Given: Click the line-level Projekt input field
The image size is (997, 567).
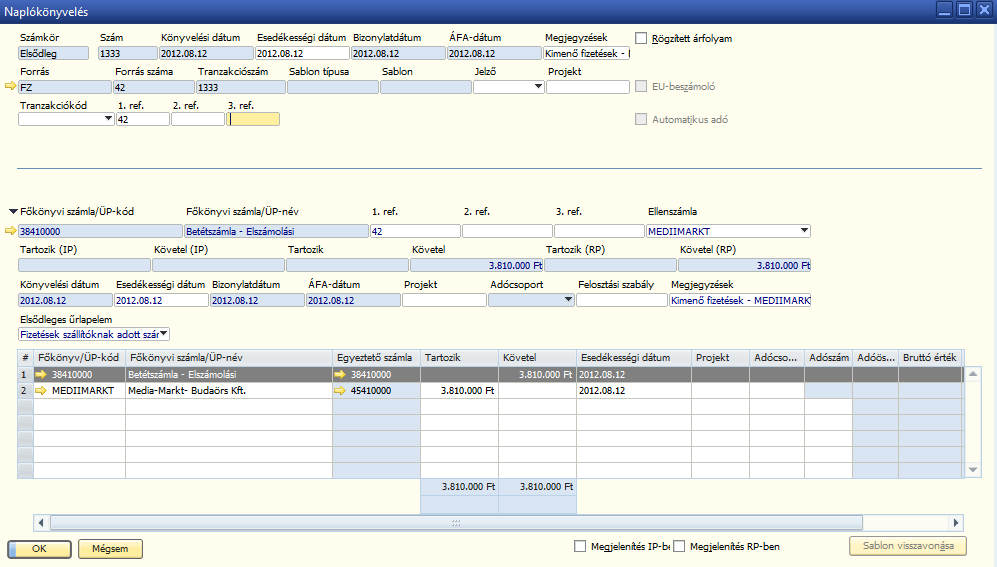Looking at the screenshot, I should [444, 300].
